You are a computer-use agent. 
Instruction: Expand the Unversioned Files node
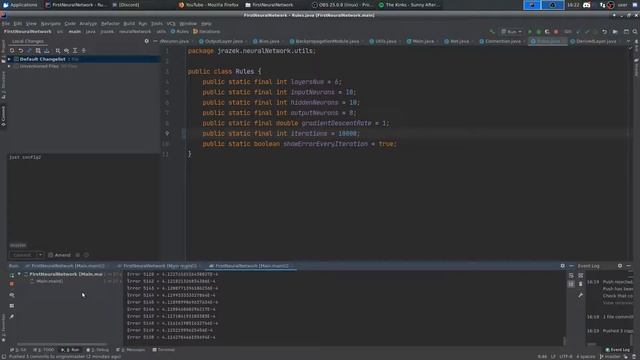[9, 66]
